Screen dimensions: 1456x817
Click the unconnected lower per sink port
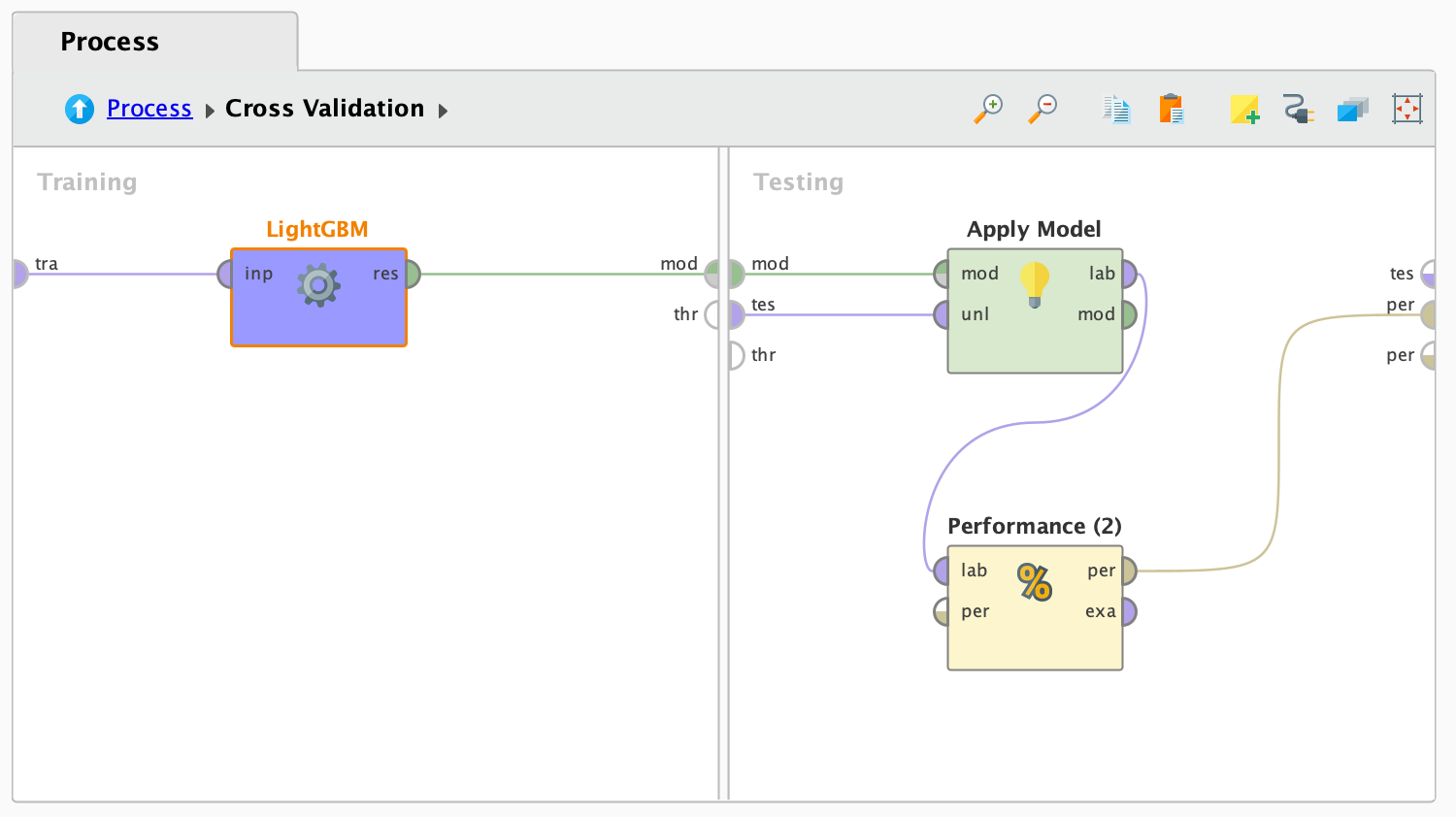[1428, 355]
